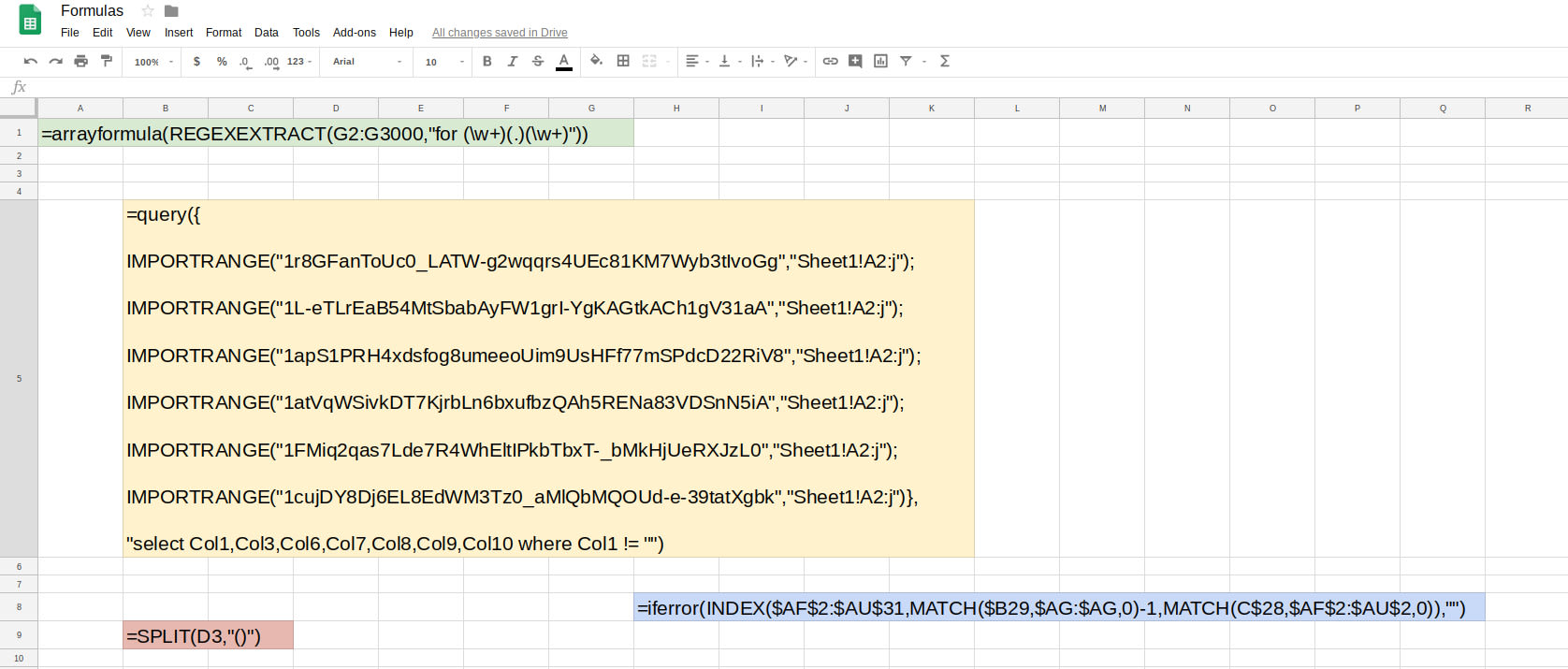Expand filter views dropdown arrow

pyautogui.click(x=924, y=62)
